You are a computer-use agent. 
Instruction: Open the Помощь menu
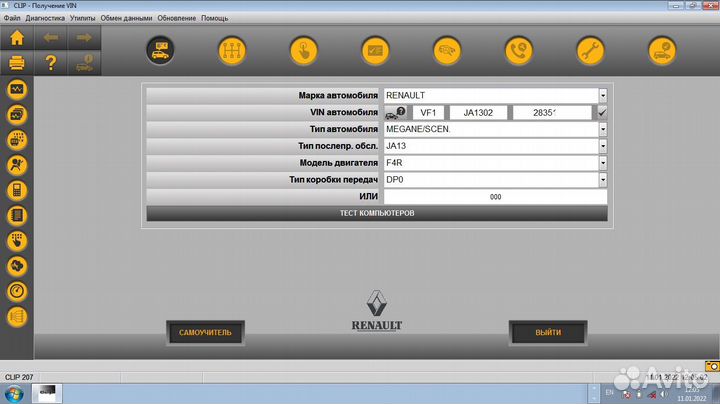tap(214, 18)
